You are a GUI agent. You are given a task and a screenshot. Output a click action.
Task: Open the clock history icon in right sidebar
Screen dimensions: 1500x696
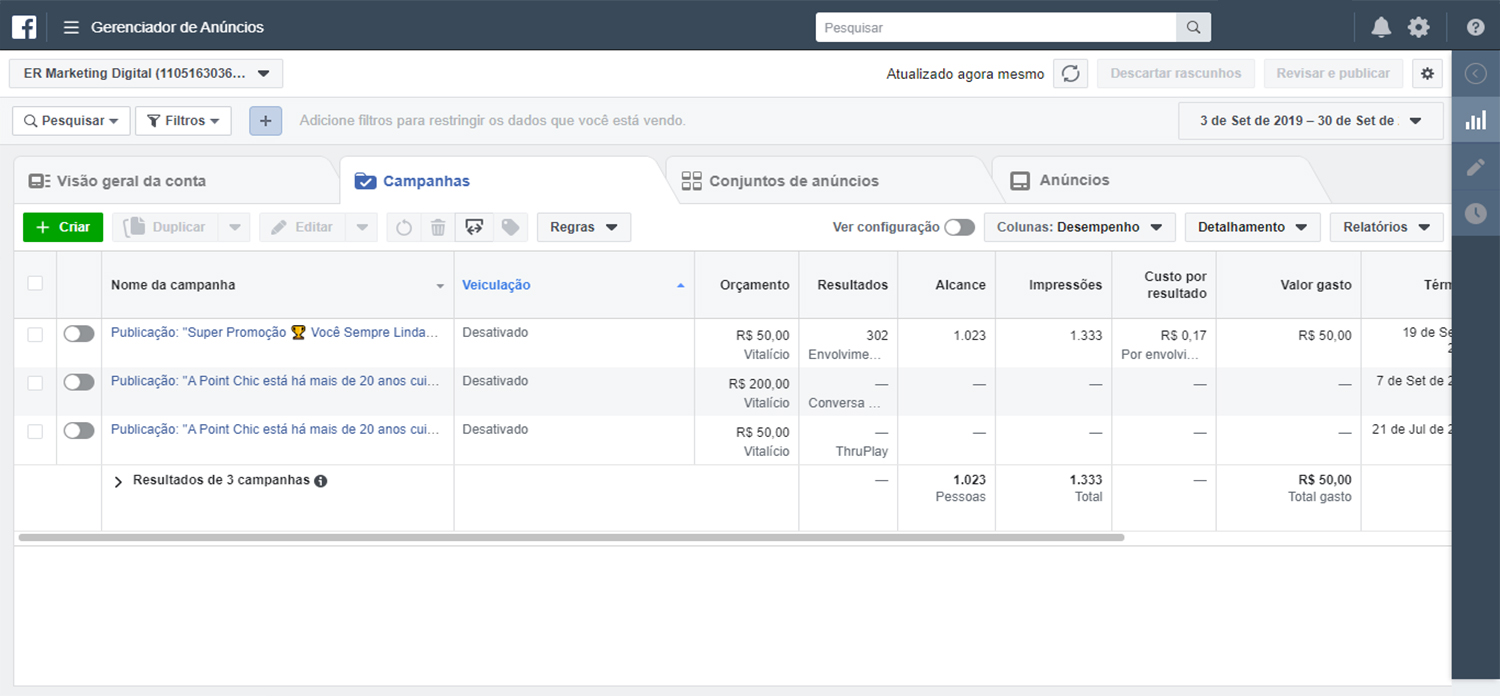pyautogui.click(x=1475, y=213)
